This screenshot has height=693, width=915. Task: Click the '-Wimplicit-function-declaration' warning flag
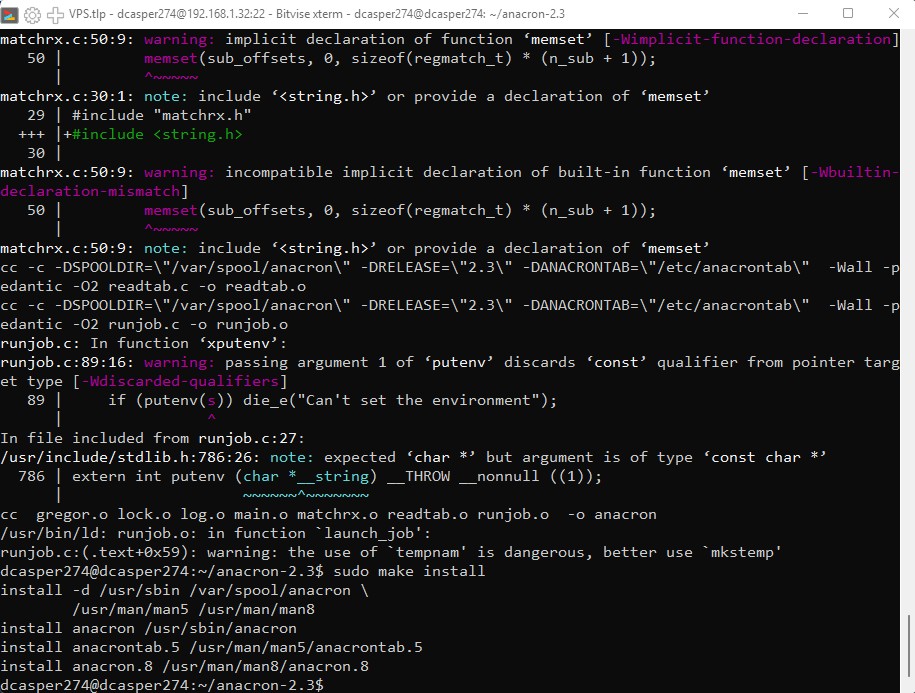(754, 39)
